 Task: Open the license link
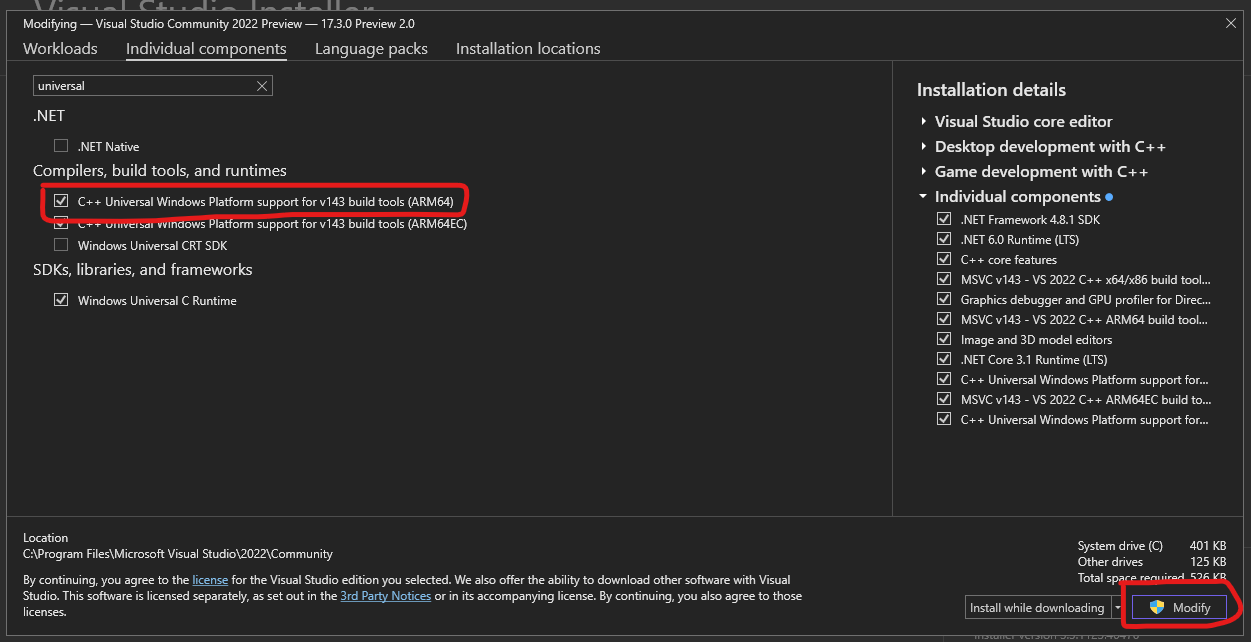[x=210, y=580]
